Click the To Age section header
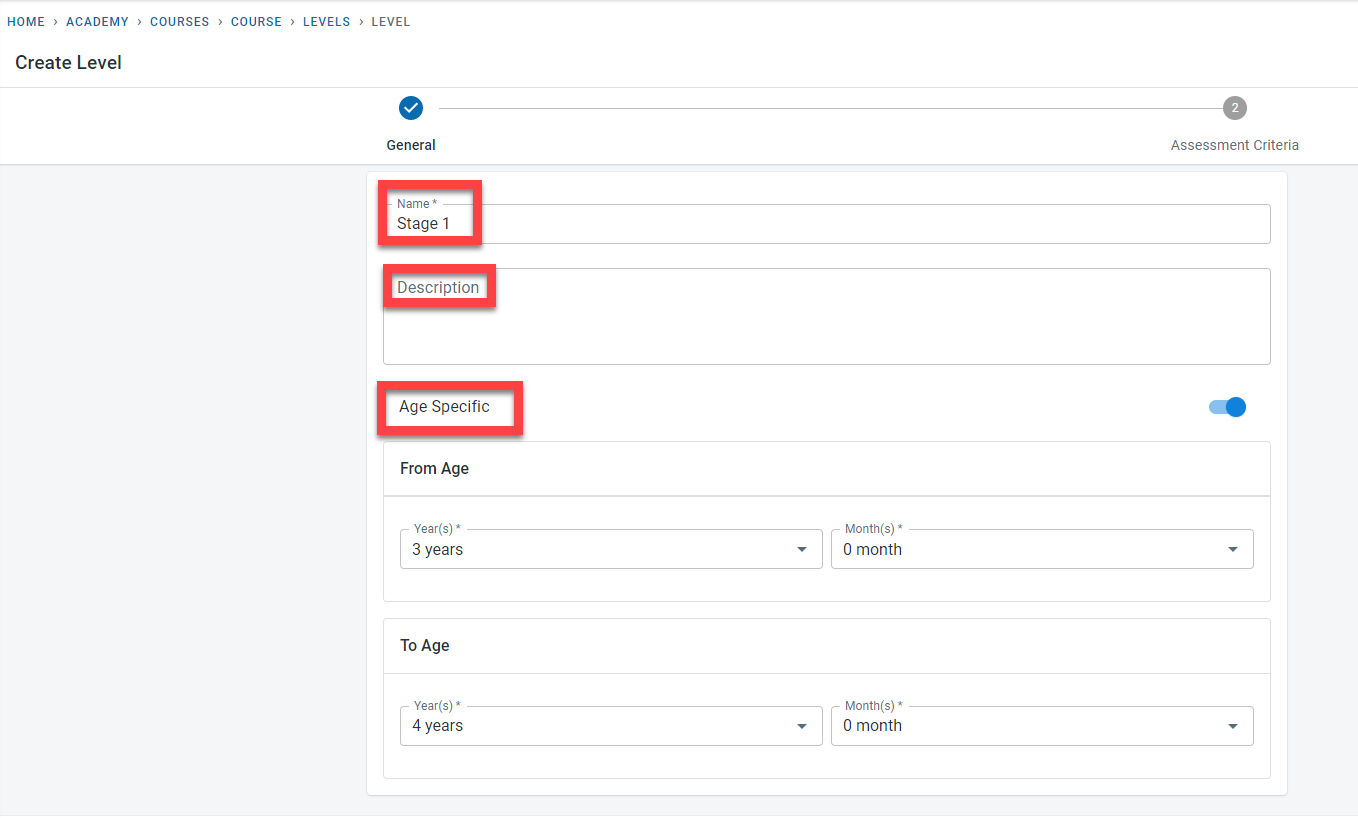Viewport: 1358px width, 818px height. point(425,645)
